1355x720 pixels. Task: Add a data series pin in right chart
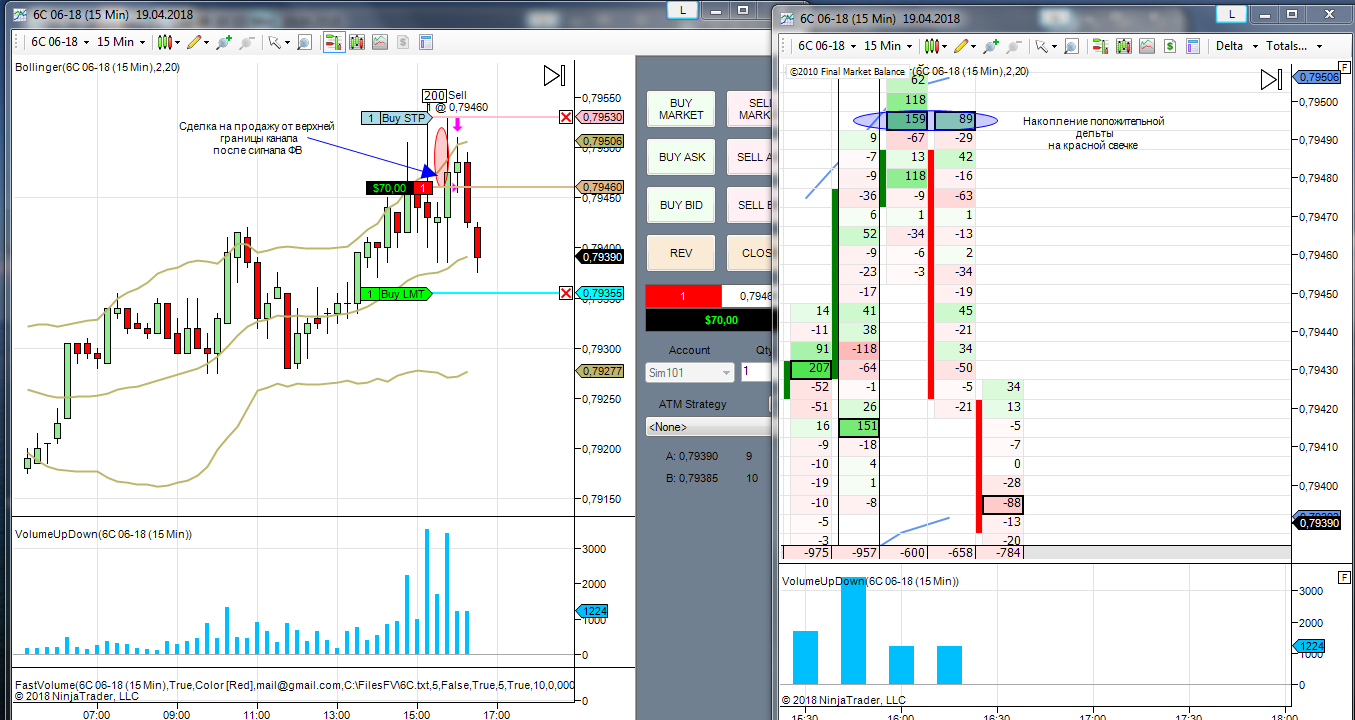[x=990, y=45]
